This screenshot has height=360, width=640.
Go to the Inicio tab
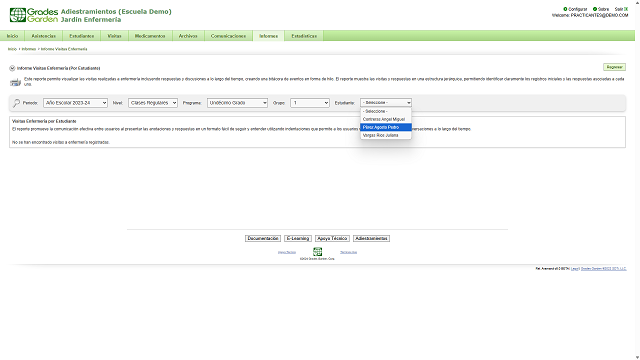[x=12, y=36]
